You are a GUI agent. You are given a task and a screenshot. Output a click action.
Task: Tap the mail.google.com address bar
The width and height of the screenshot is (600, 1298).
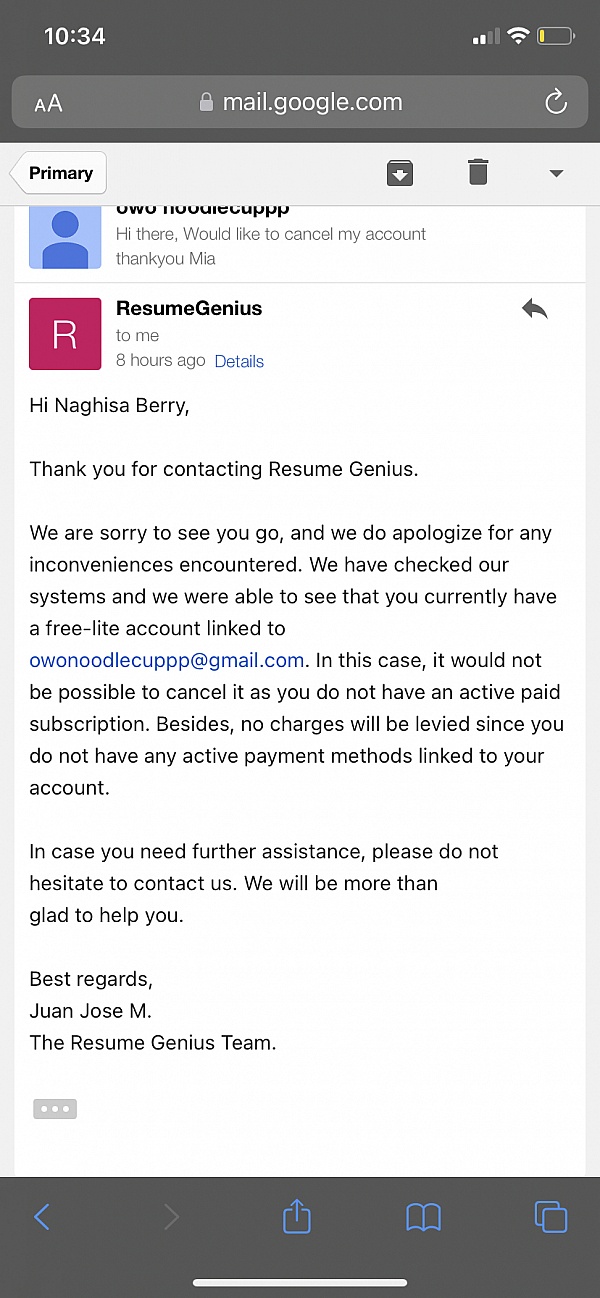coord(300,102)
